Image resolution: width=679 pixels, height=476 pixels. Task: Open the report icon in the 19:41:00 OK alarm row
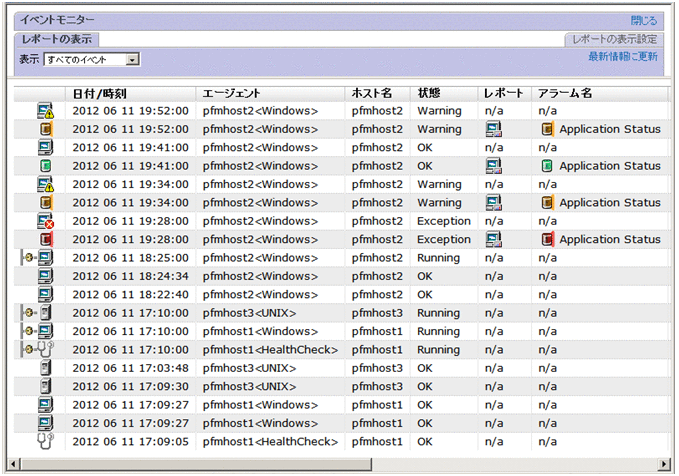[x=493, y=166]
